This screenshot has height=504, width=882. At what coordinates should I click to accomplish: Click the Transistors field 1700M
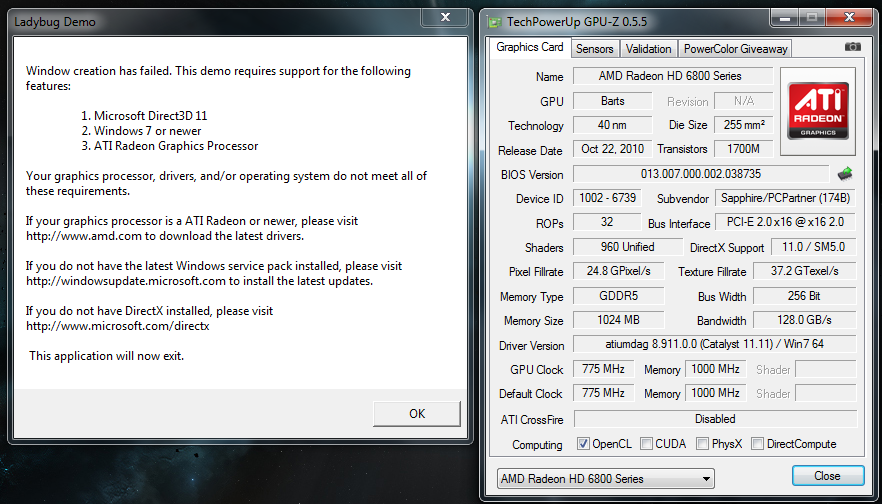(744, 149)
